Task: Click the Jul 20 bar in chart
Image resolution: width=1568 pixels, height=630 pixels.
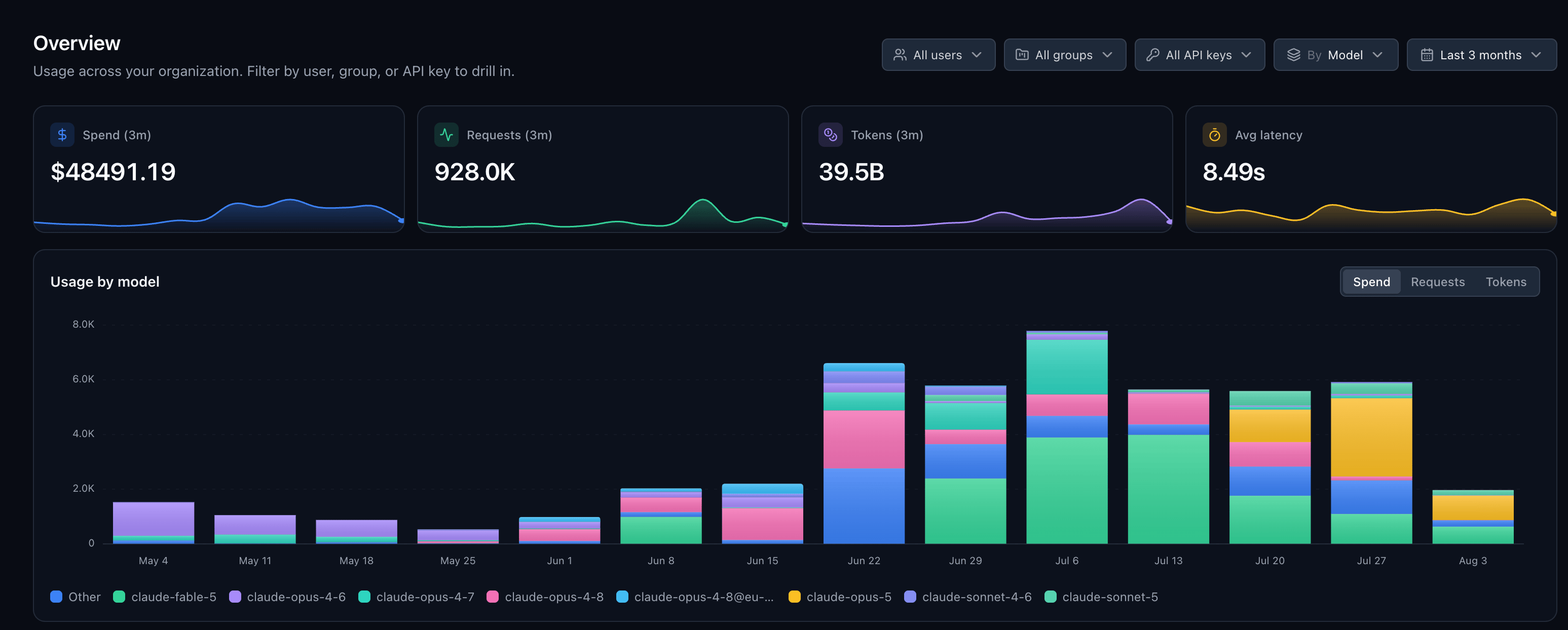Action: tap(1271, 467)
